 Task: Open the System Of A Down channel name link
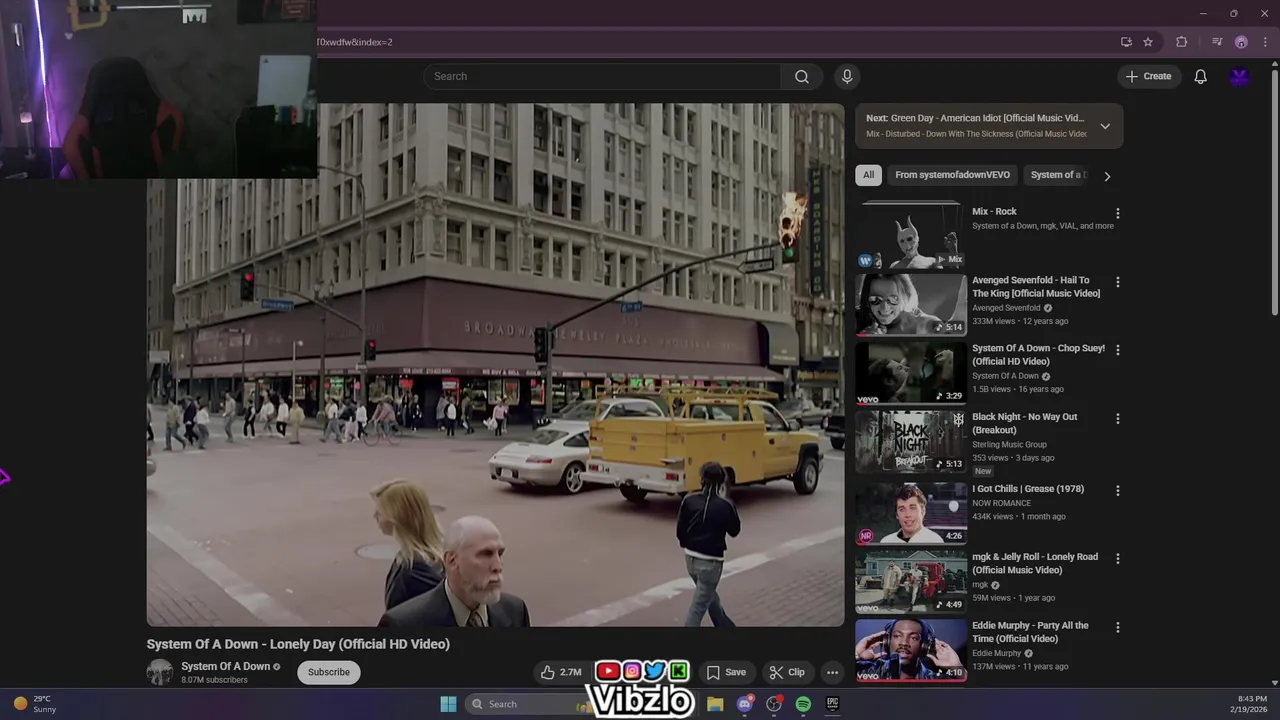pos(225,666)
